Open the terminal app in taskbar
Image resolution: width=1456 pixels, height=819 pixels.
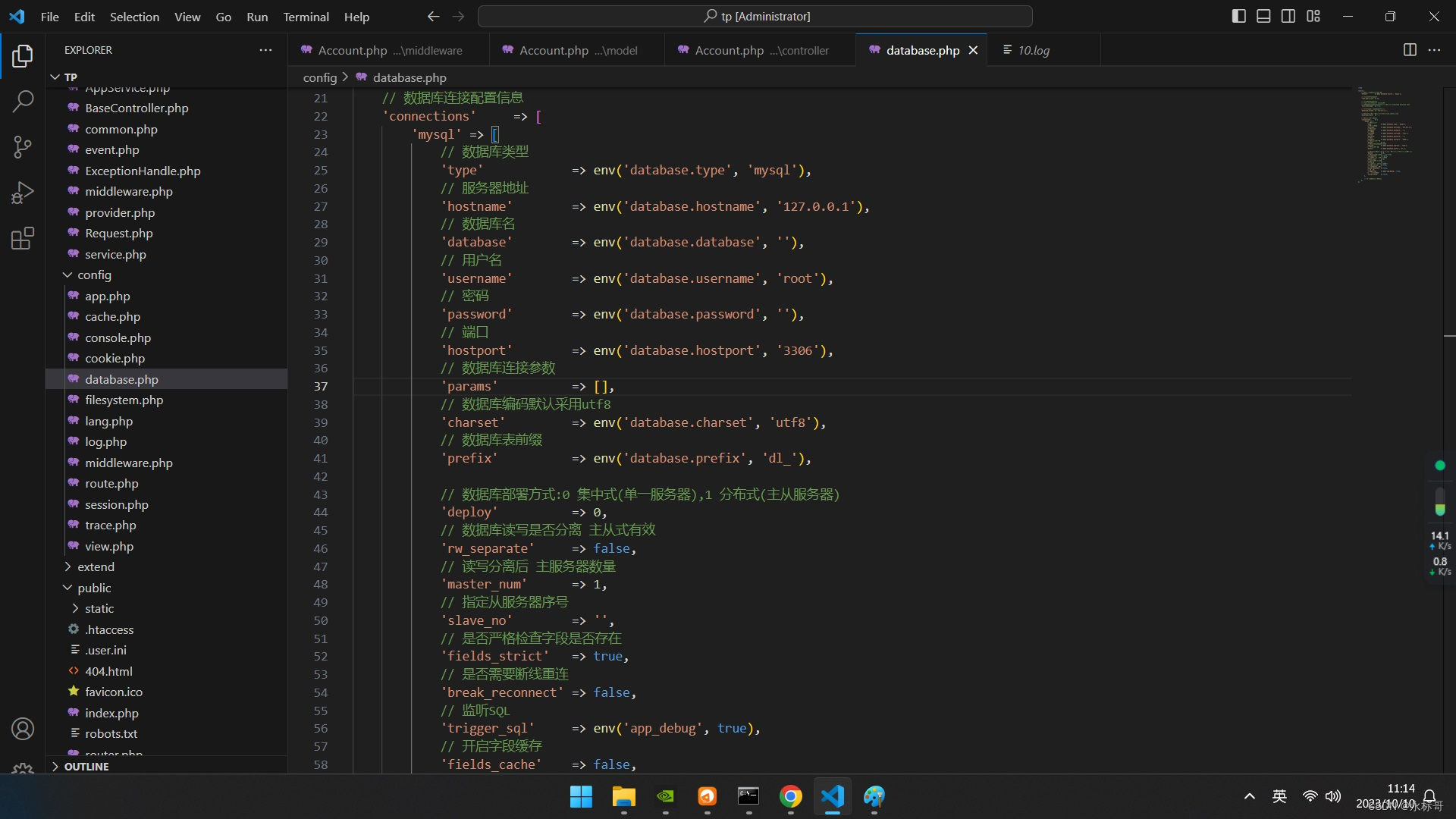coord(748,796)
